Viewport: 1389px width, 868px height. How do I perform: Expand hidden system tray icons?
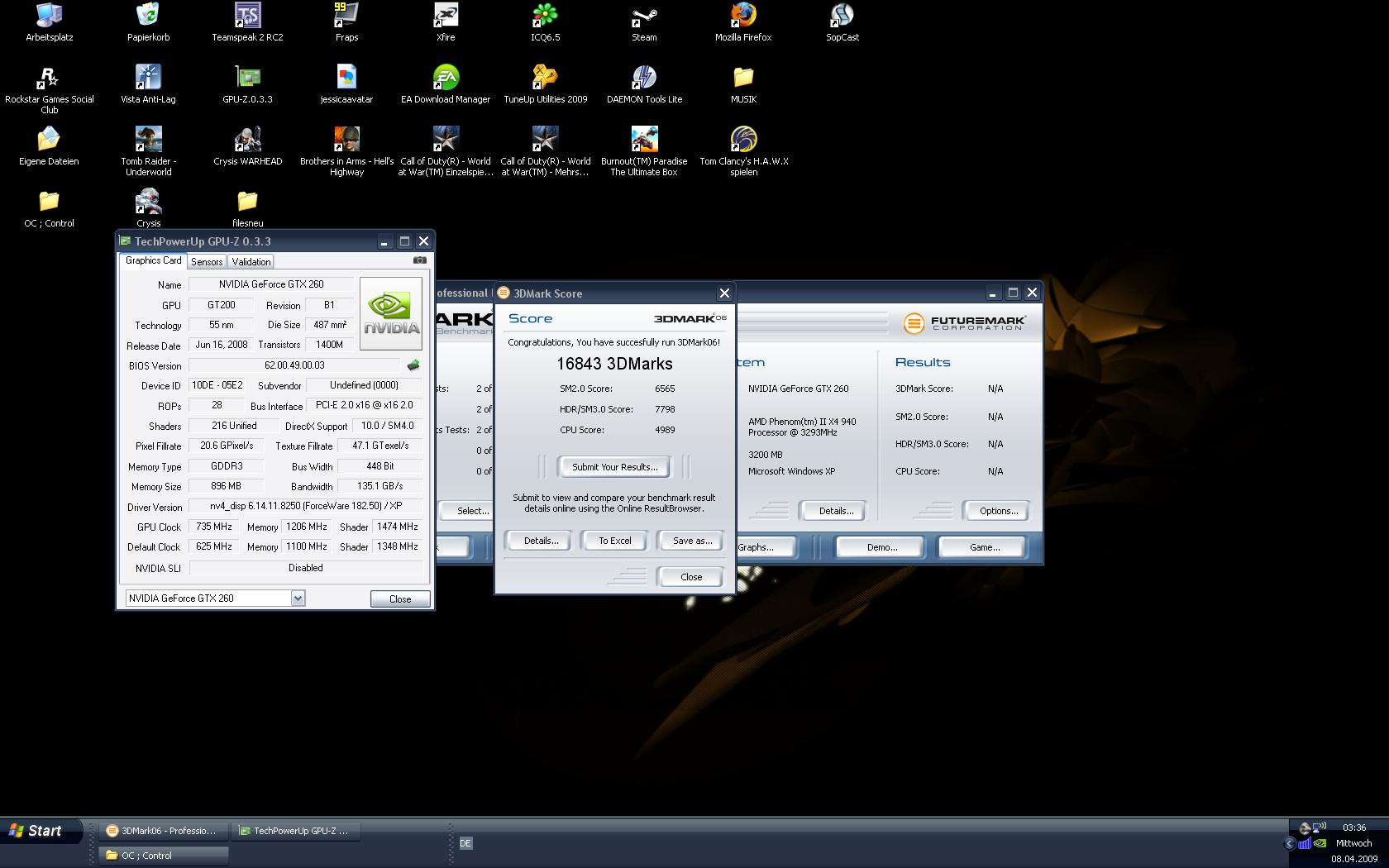pyautogui.click(x=1289, y=843)
